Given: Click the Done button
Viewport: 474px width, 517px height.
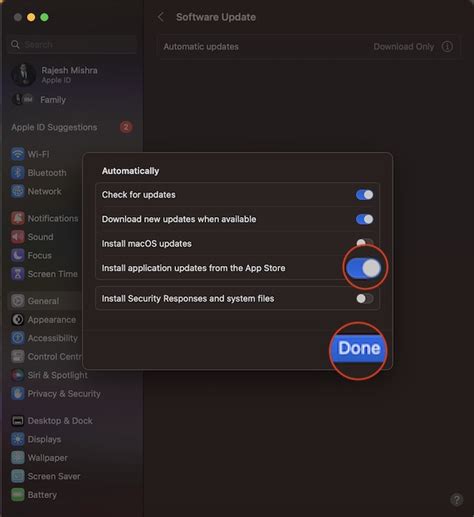Looking at the screenshot, I should [359, 348].
